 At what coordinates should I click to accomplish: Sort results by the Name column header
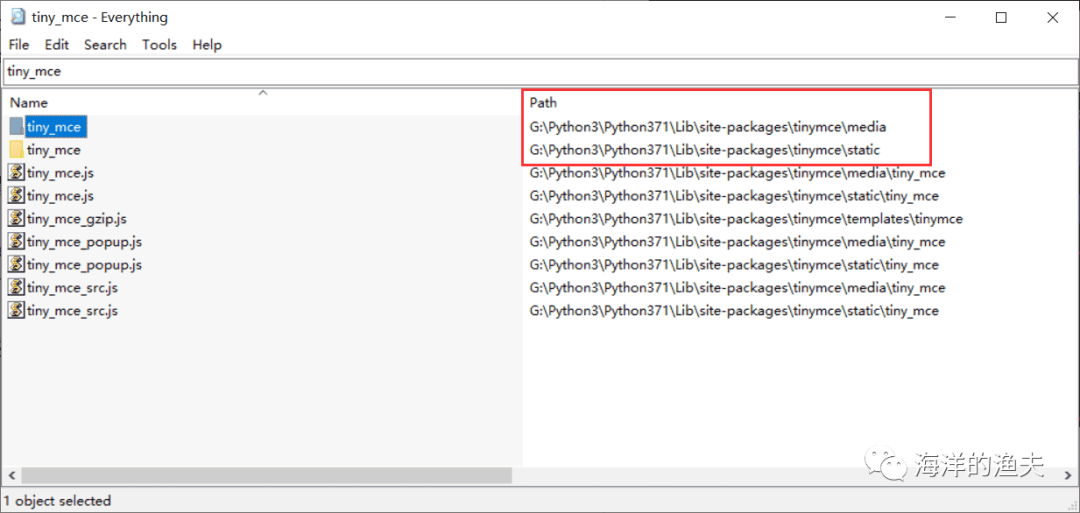(262, 103)
